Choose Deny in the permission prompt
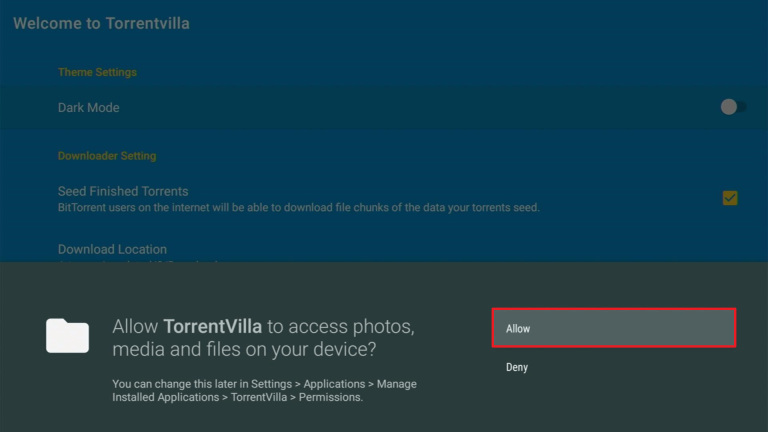The image size is (768, 432). click(x=517, y=367)
